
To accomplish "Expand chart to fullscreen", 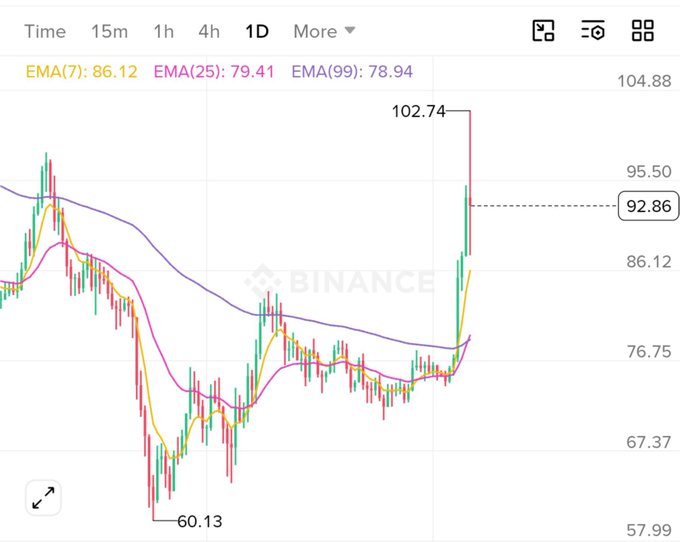I will 43,498.
